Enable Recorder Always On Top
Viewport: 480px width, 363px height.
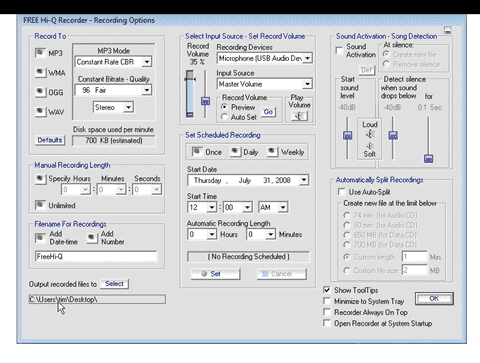327,312
